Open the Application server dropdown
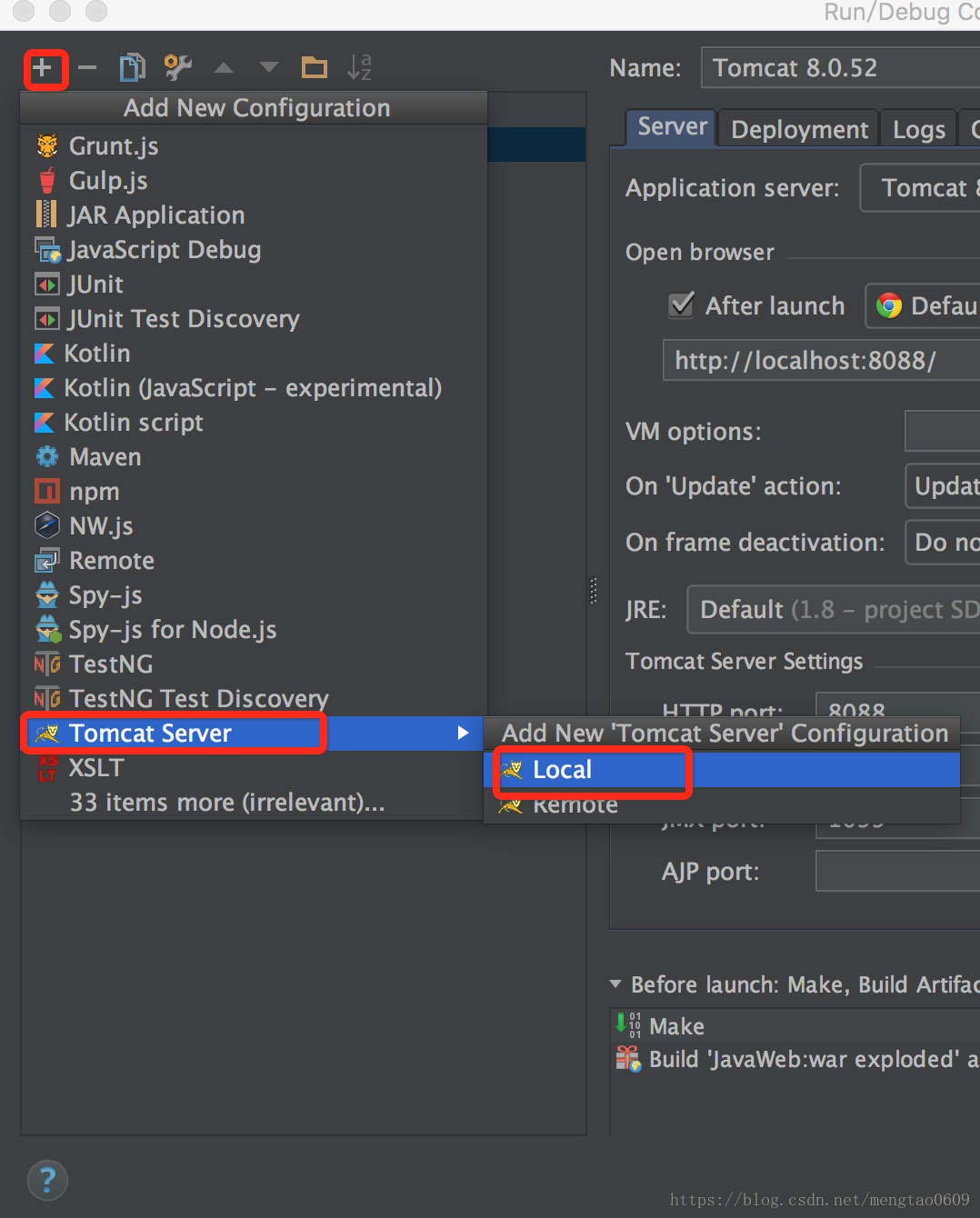The image size is (980, 1218). pyautogui.click(x=920, y=187)
